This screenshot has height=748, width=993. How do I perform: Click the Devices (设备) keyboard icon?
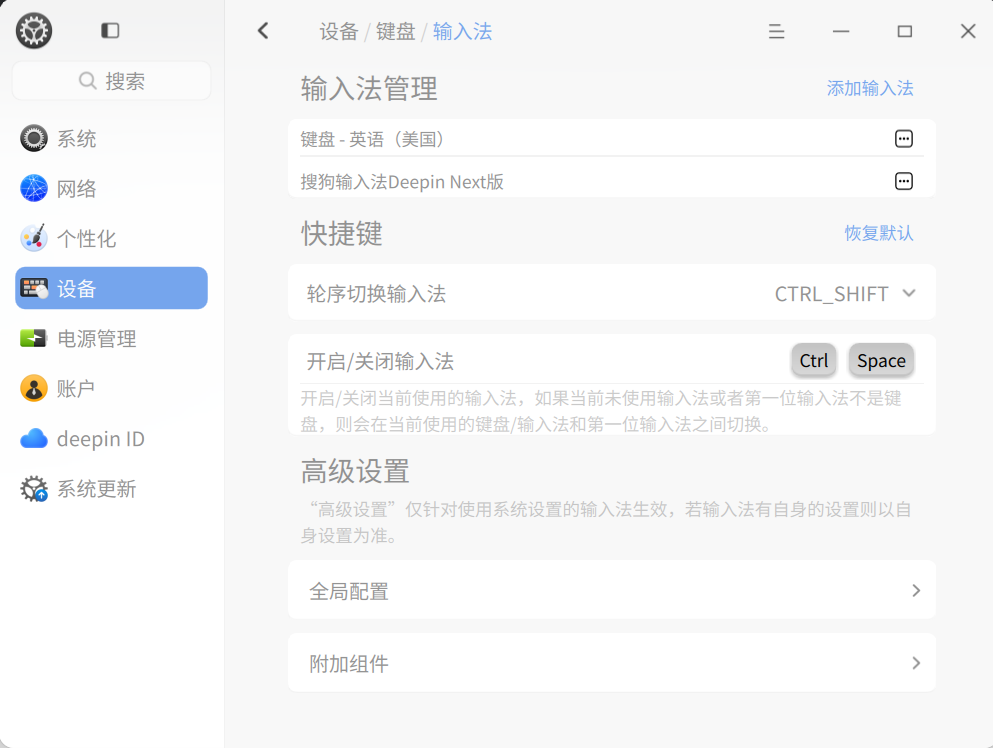[x=34, y=288]
